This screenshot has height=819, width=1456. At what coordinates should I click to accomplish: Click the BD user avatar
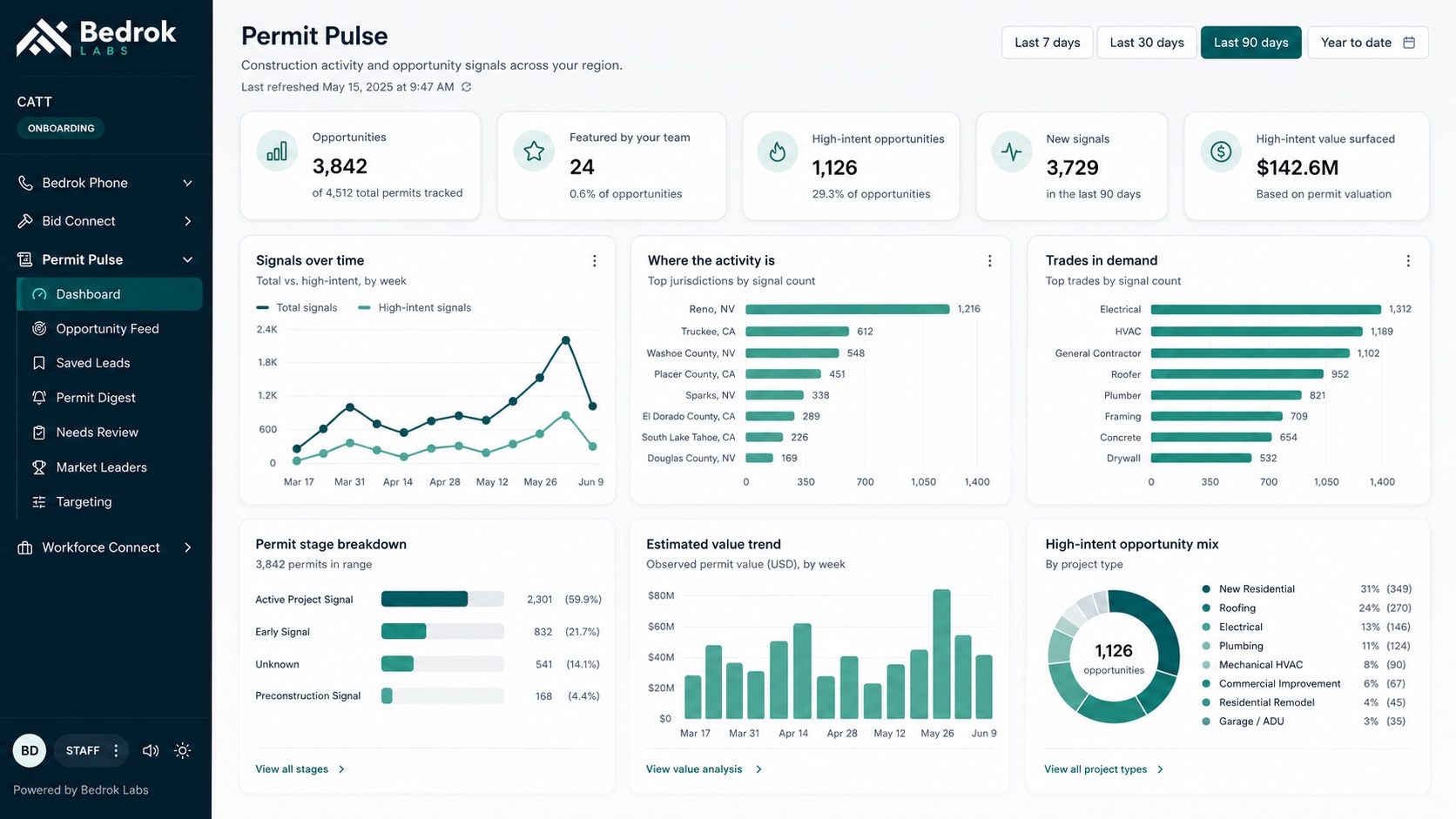pos(30,750)
